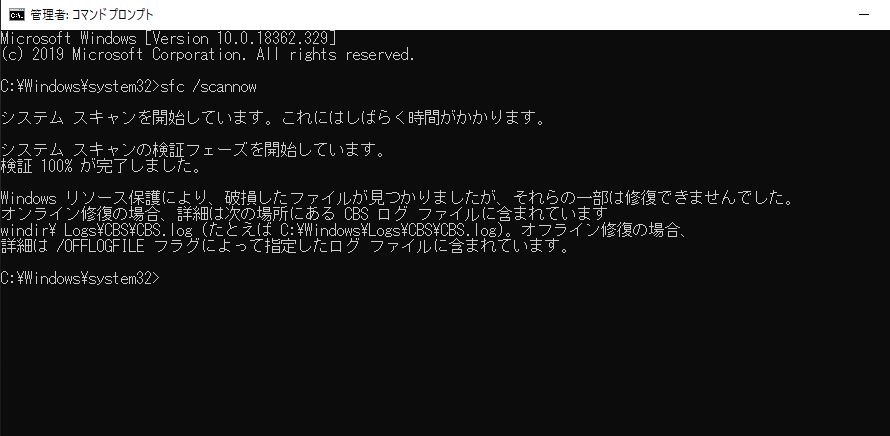Click the 検証 100% が完了しました line

click(101, 166)
